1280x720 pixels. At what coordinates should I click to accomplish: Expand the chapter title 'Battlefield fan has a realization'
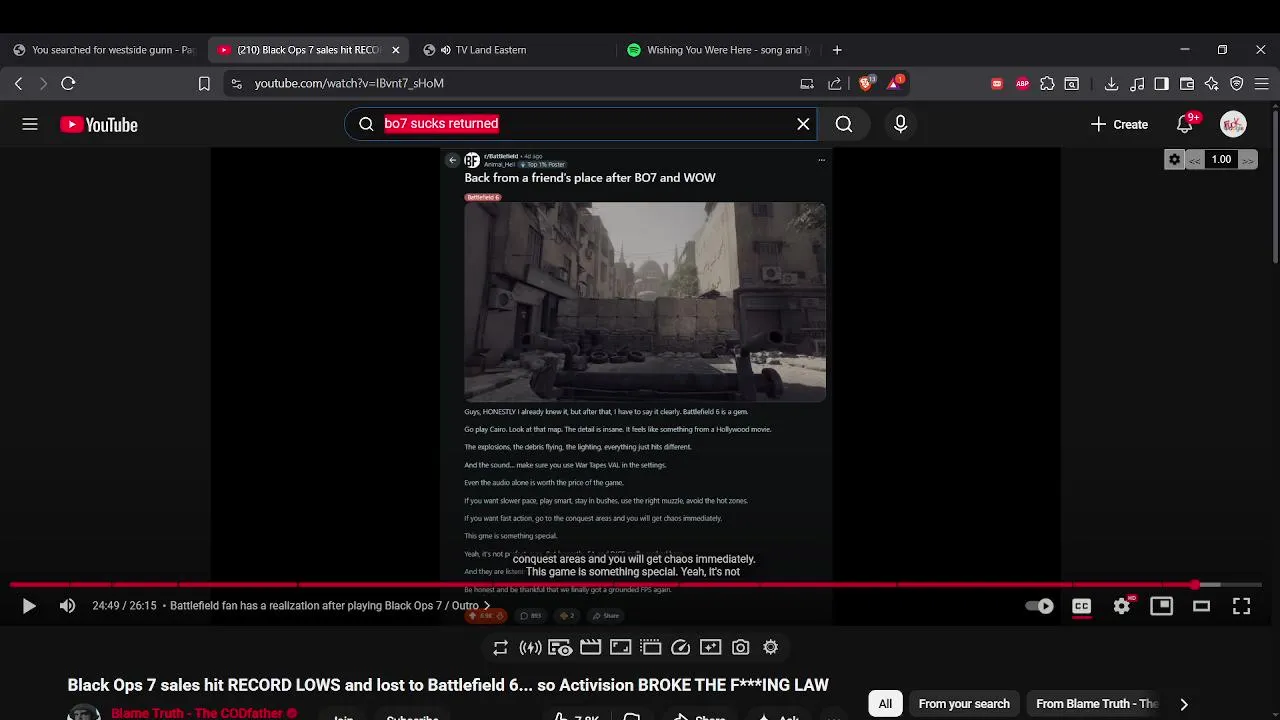pos(330,606)
